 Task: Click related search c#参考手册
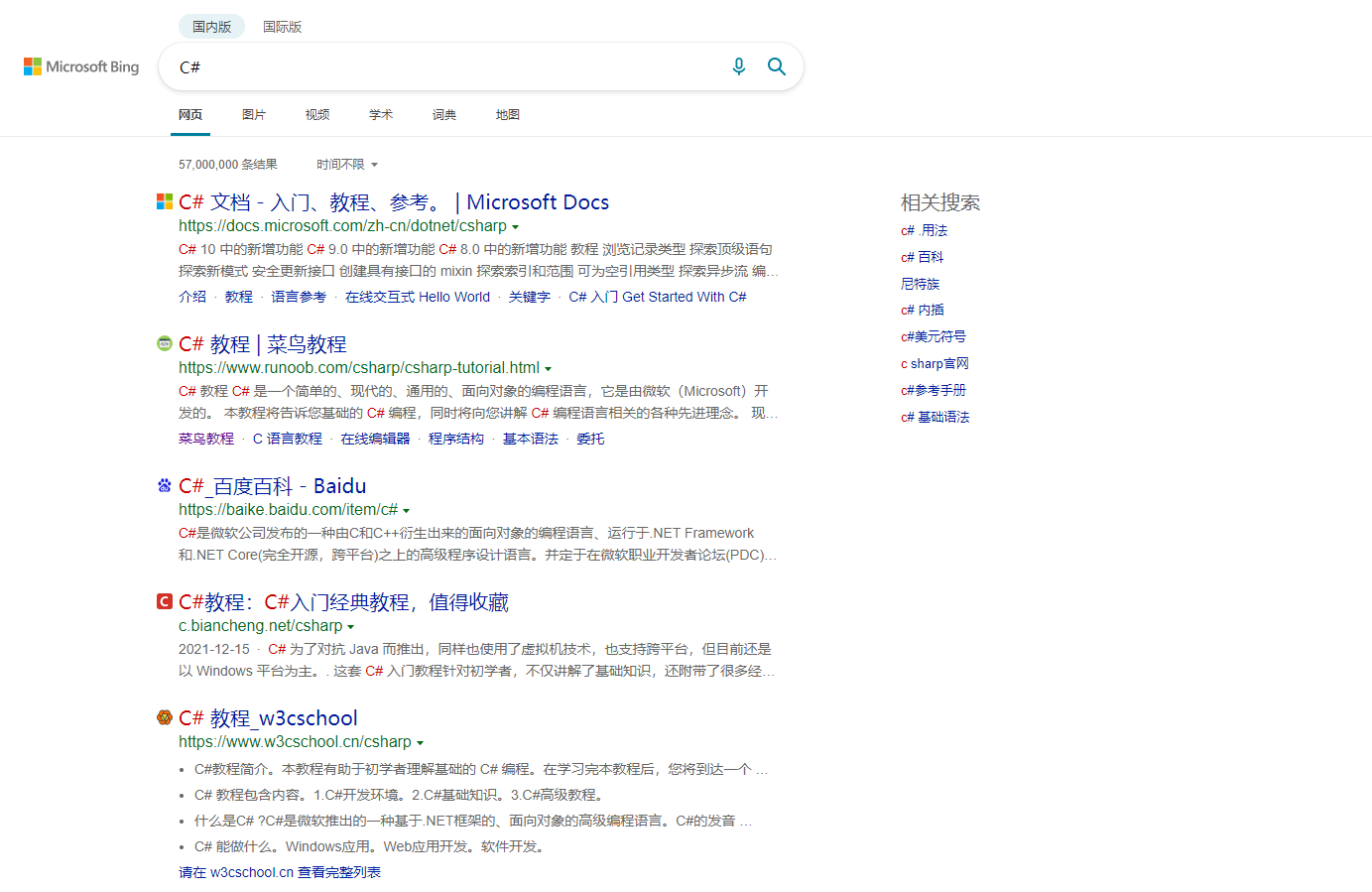click(x=934, y=391)
